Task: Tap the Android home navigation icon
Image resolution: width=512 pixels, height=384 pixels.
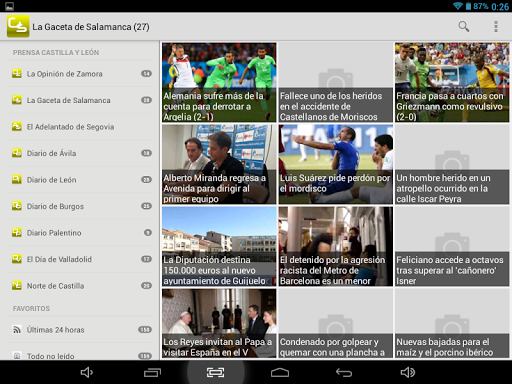Action: tap(280, 372)
